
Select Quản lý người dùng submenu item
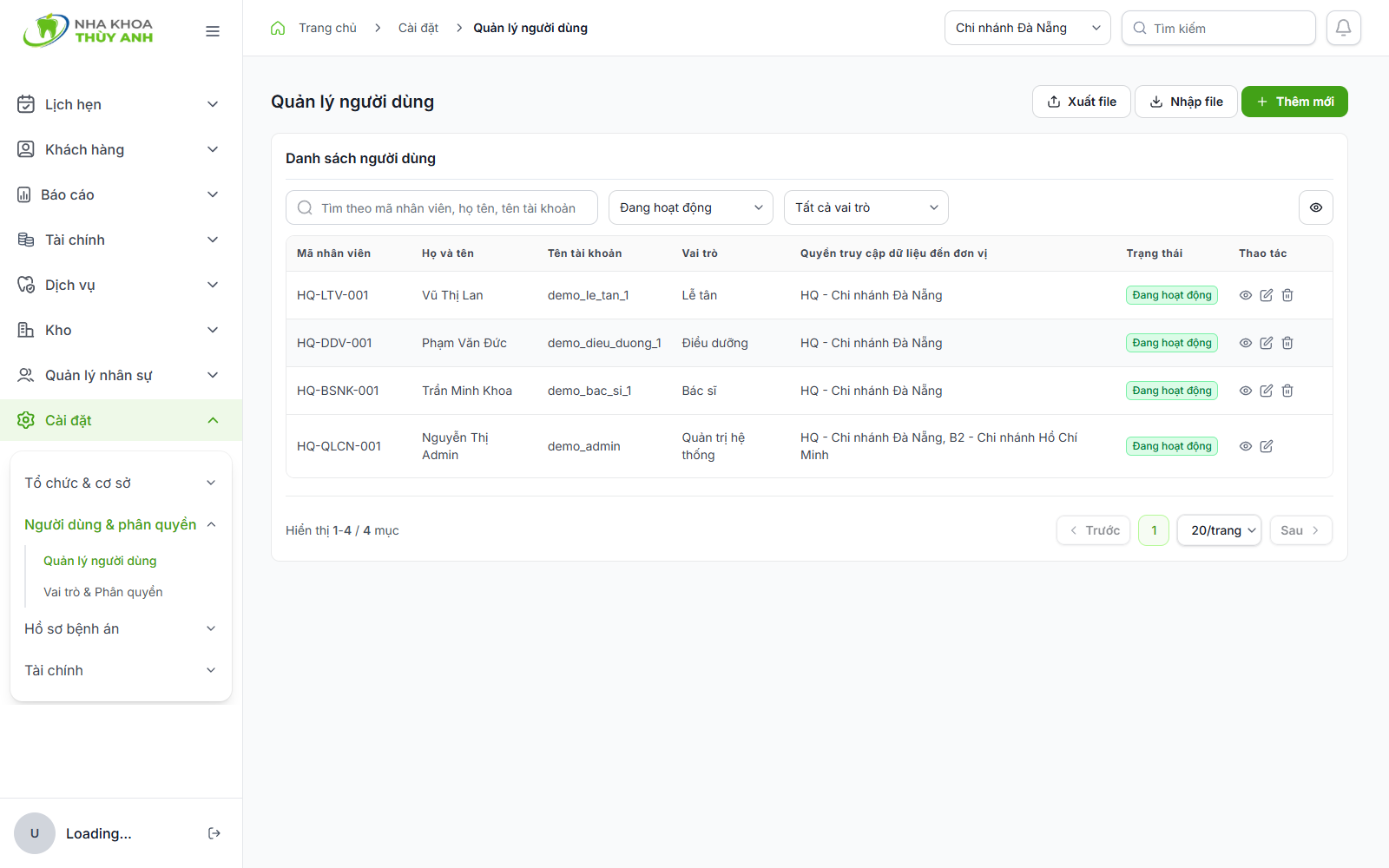pos(100,561)
